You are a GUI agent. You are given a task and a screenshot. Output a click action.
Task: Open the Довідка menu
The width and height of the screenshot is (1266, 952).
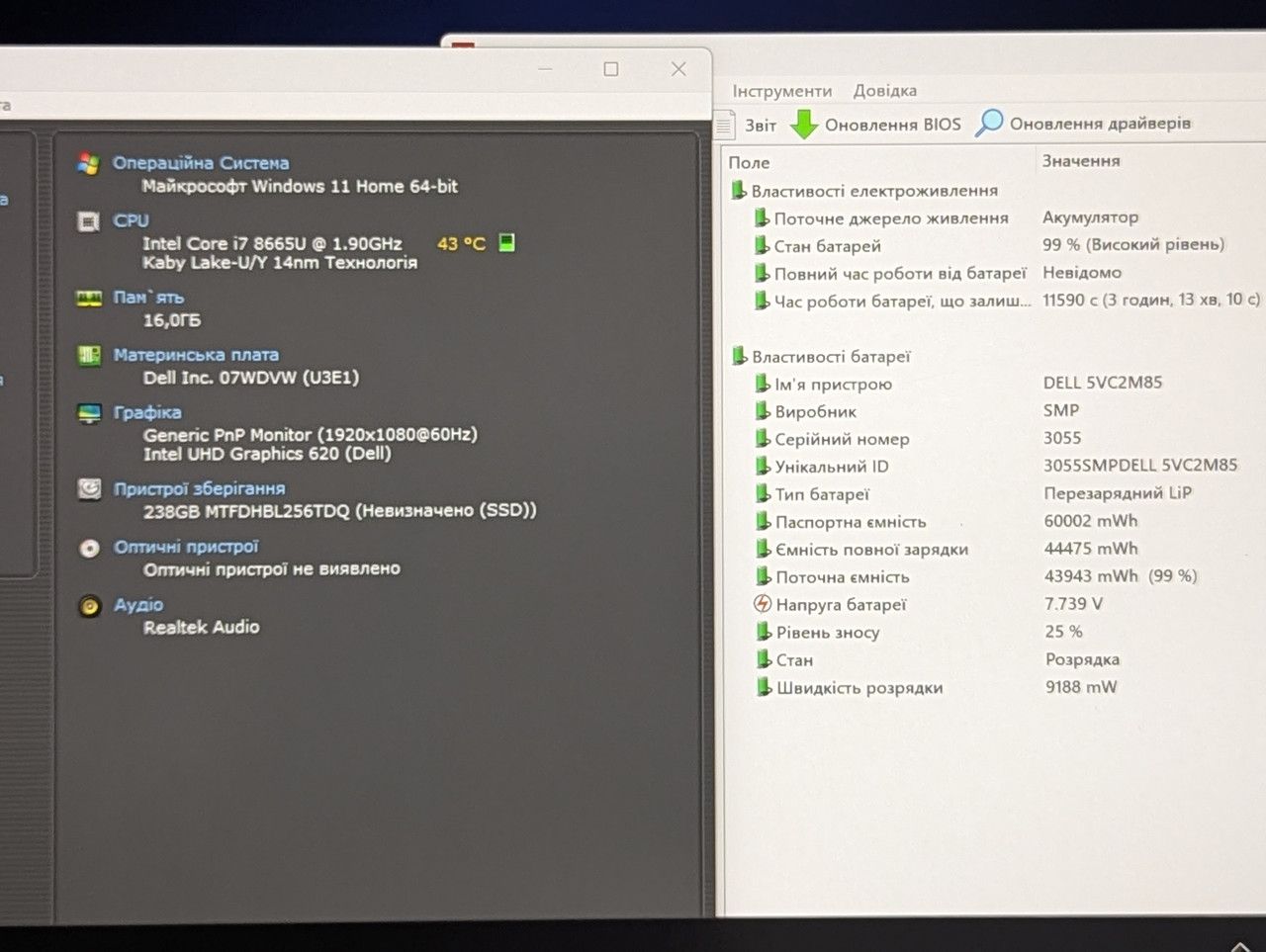pyautogui.click(x=884, y=91)
